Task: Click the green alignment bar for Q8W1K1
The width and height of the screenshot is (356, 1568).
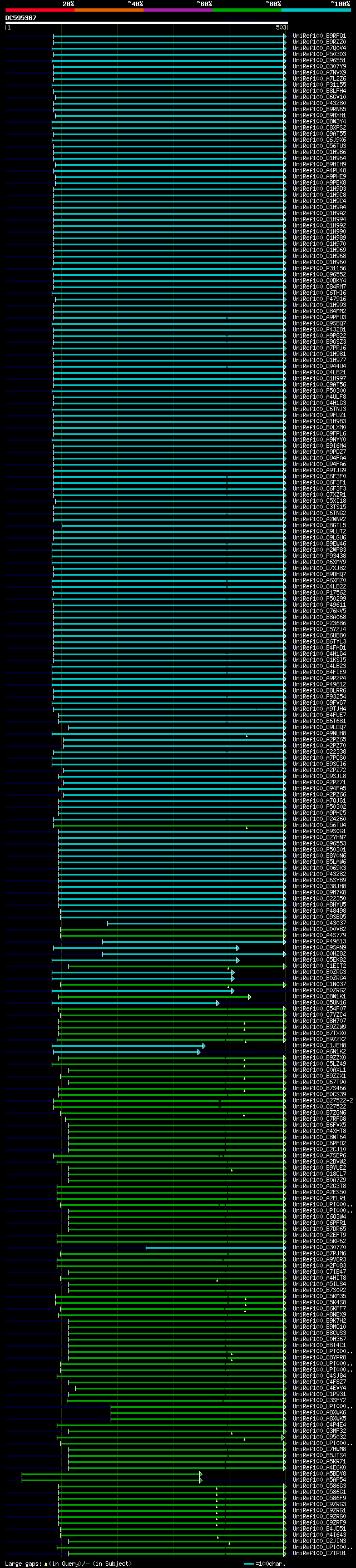Action: pos(155,996)
